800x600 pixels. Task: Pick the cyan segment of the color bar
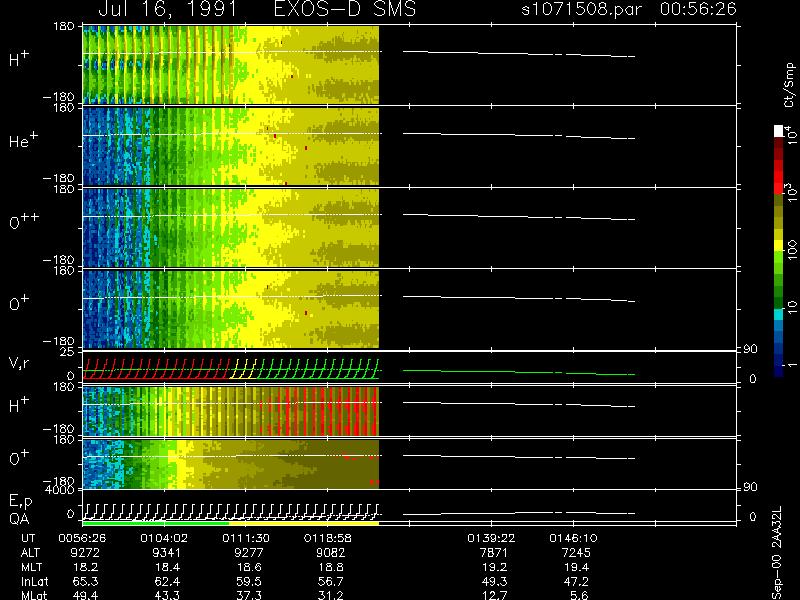point(779,314)
